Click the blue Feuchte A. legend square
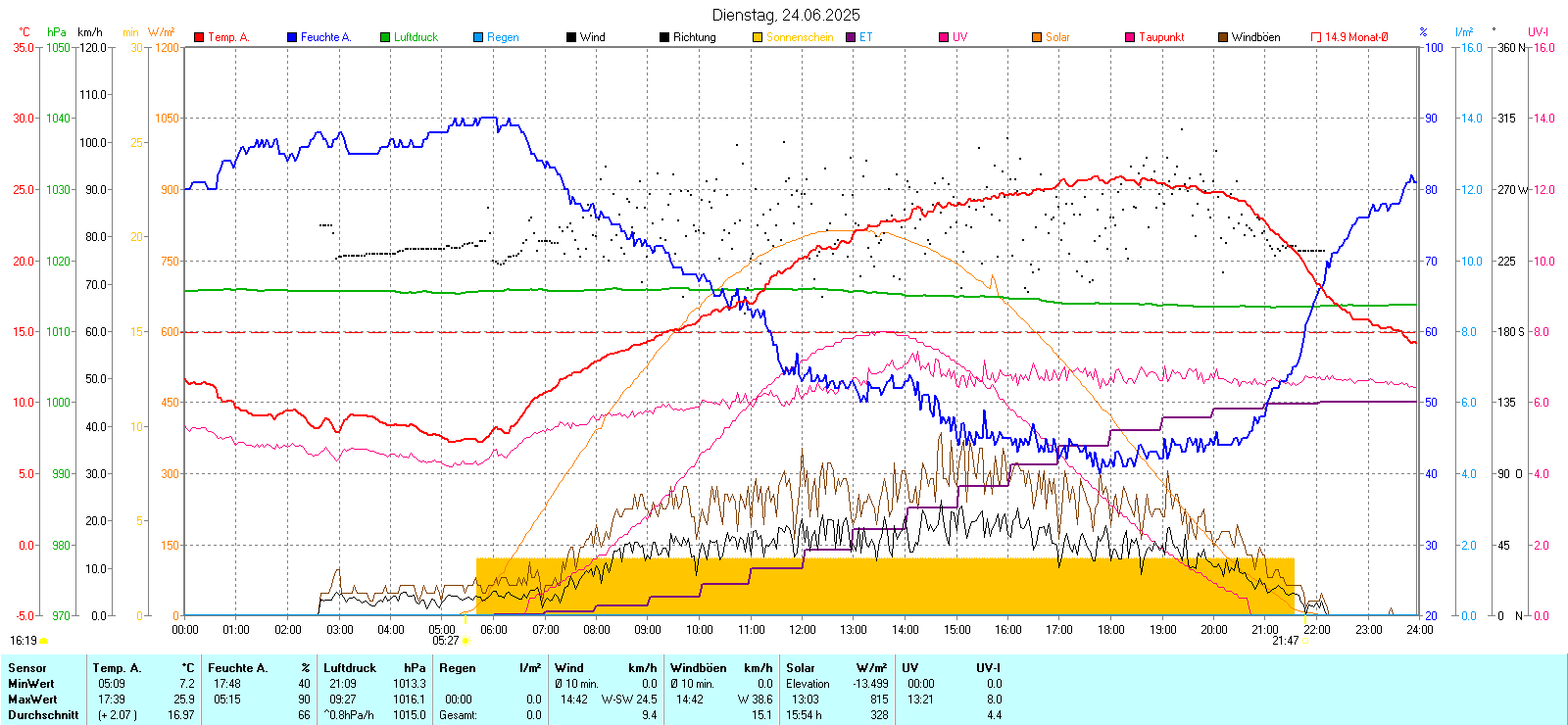1568x725 pixels. 292,37
